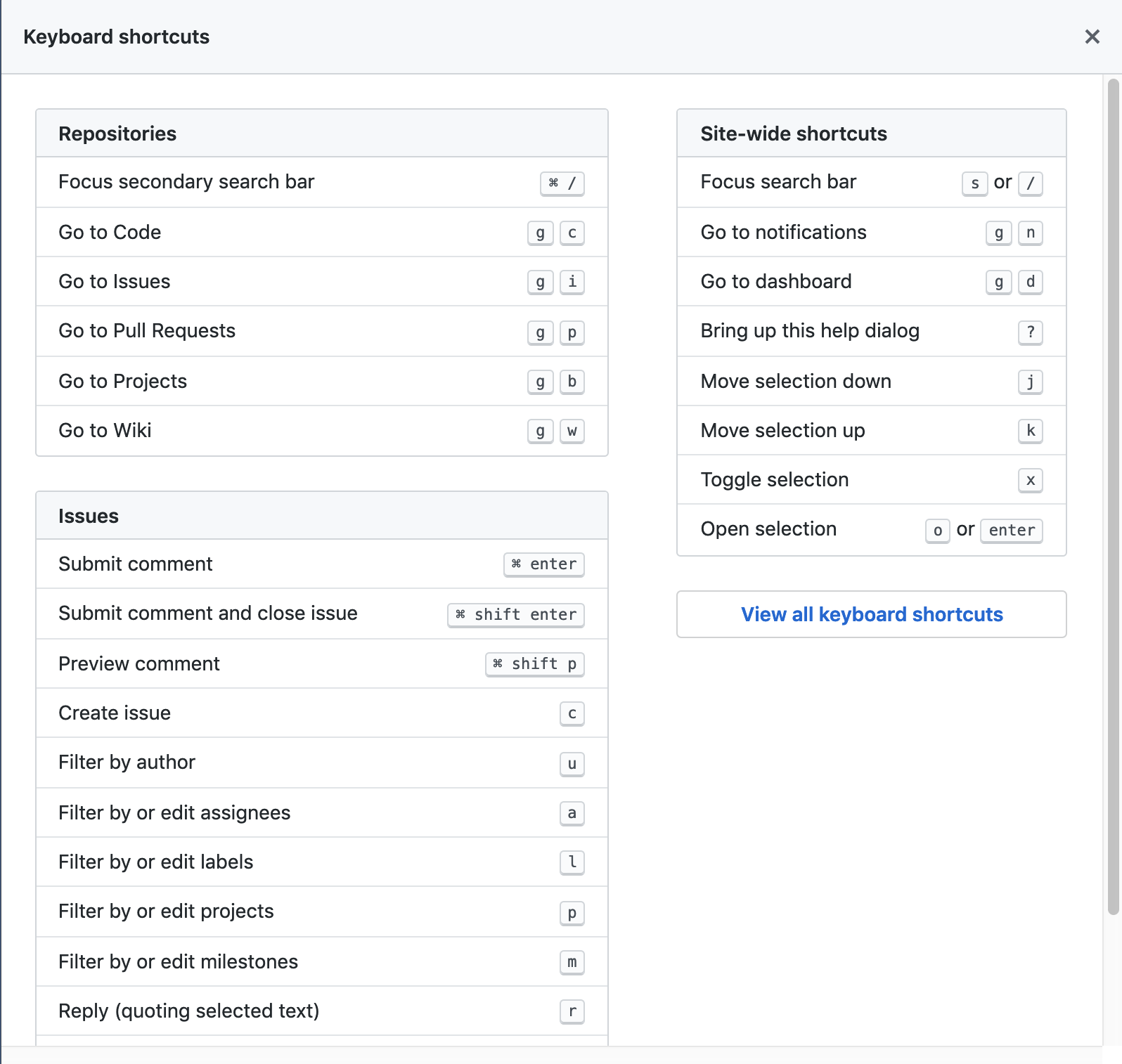1122x1064 pixels.
Task: Click the command shift enter key badge
Action: pos(516,615)
